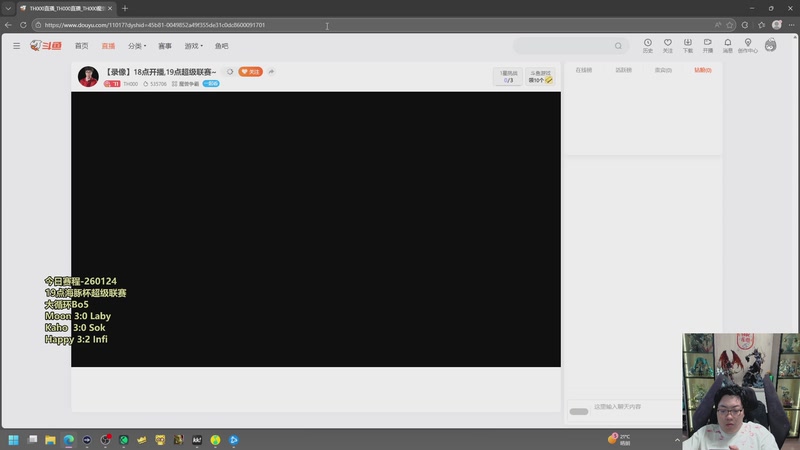Close the TH000直播 browser tab
Image resolution: width=800 pixels, height=450 pixels.
[x=110, y=8]
